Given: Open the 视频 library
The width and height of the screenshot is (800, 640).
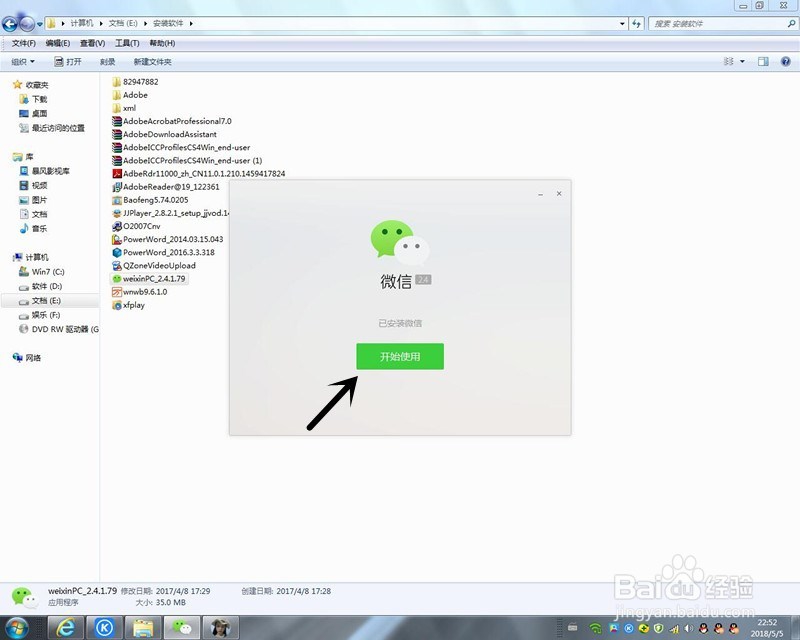Looking at the screenshot, I should 33,185.
